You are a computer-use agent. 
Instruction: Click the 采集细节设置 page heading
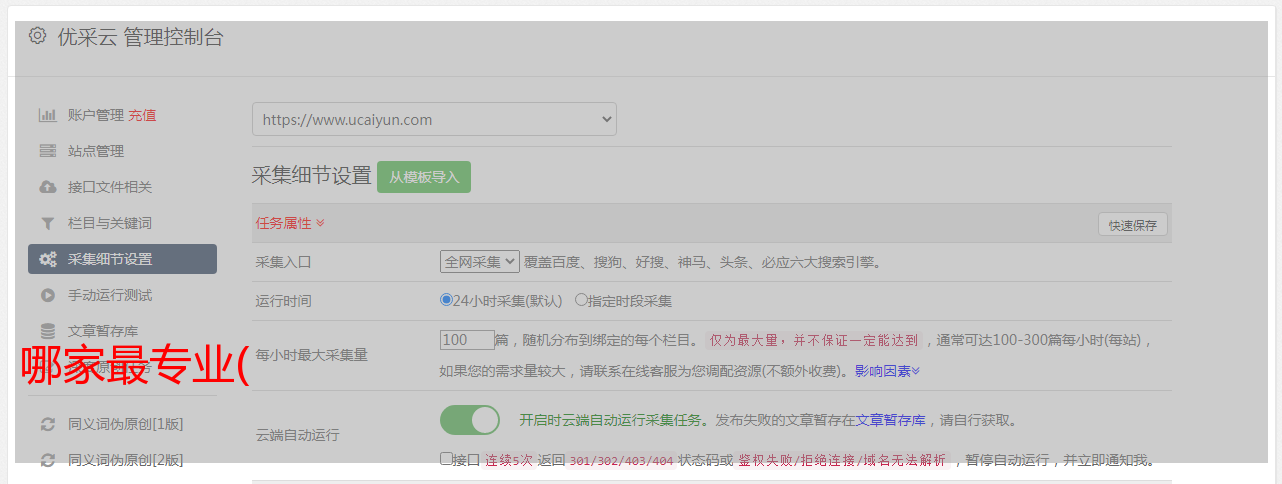tap(312, 176)
